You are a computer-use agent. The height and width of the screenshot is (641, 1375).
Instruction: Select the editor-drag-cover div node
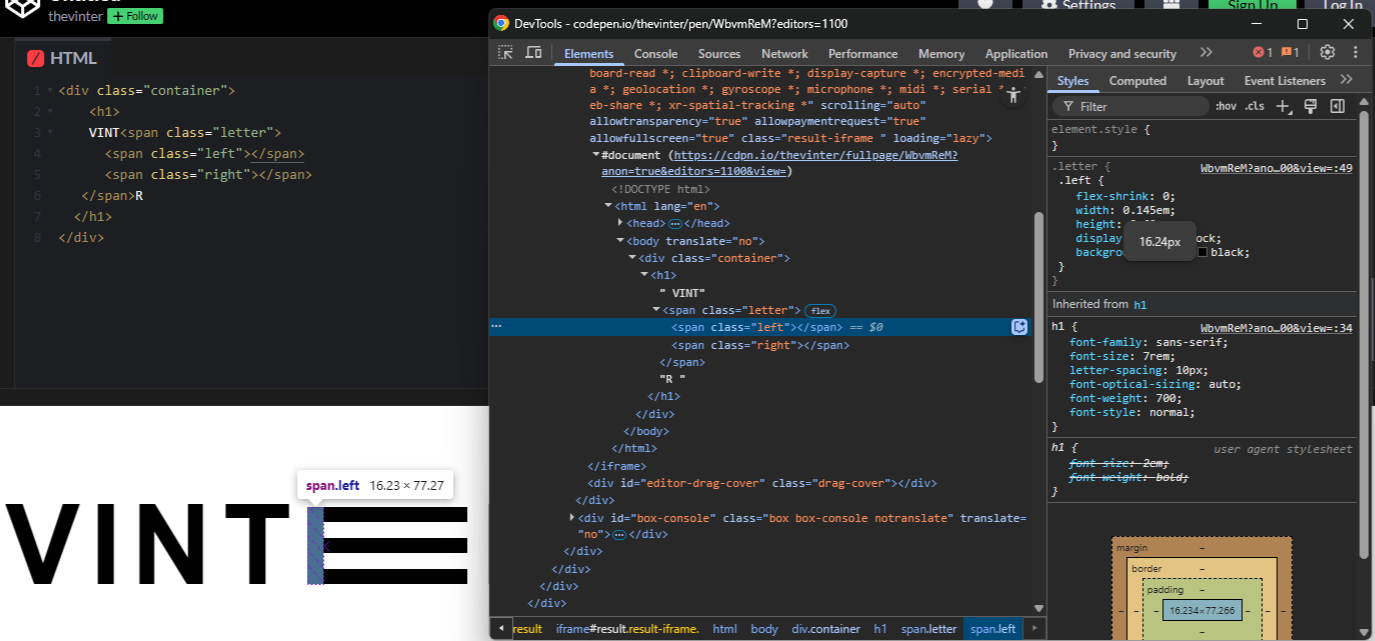click(x=762, y=483)
